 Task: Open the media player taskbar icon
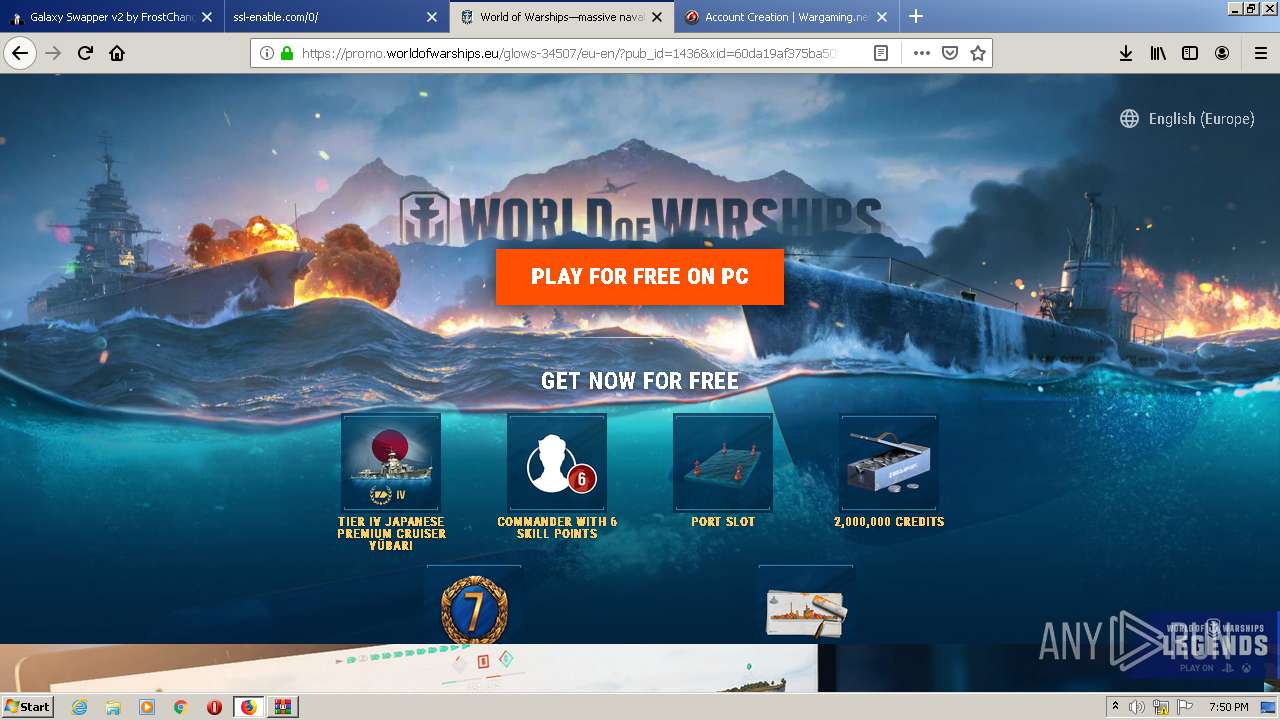(147, 707)
